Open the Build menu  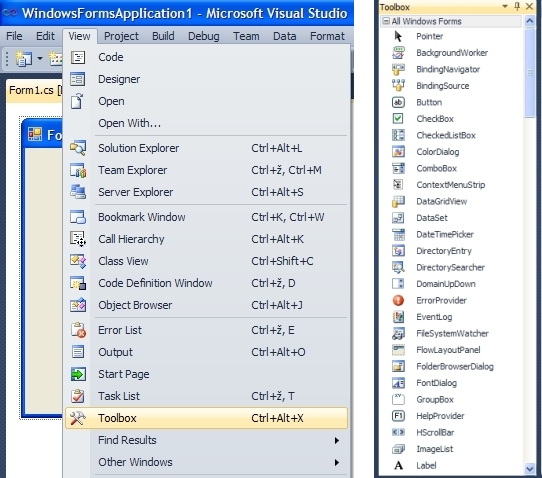click(163, 36)
